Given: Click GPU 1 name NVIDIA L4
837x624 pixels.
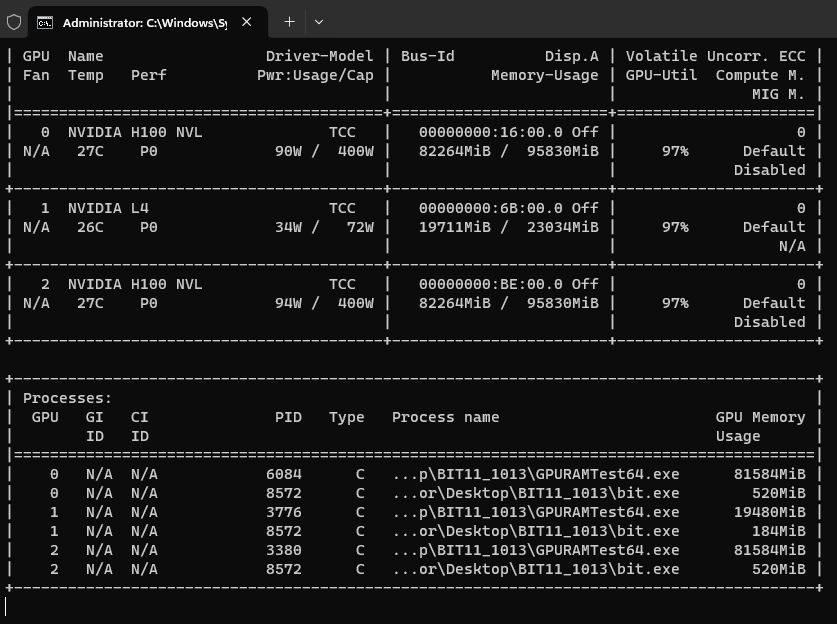Looking at the screenshot, I should 108,208.
